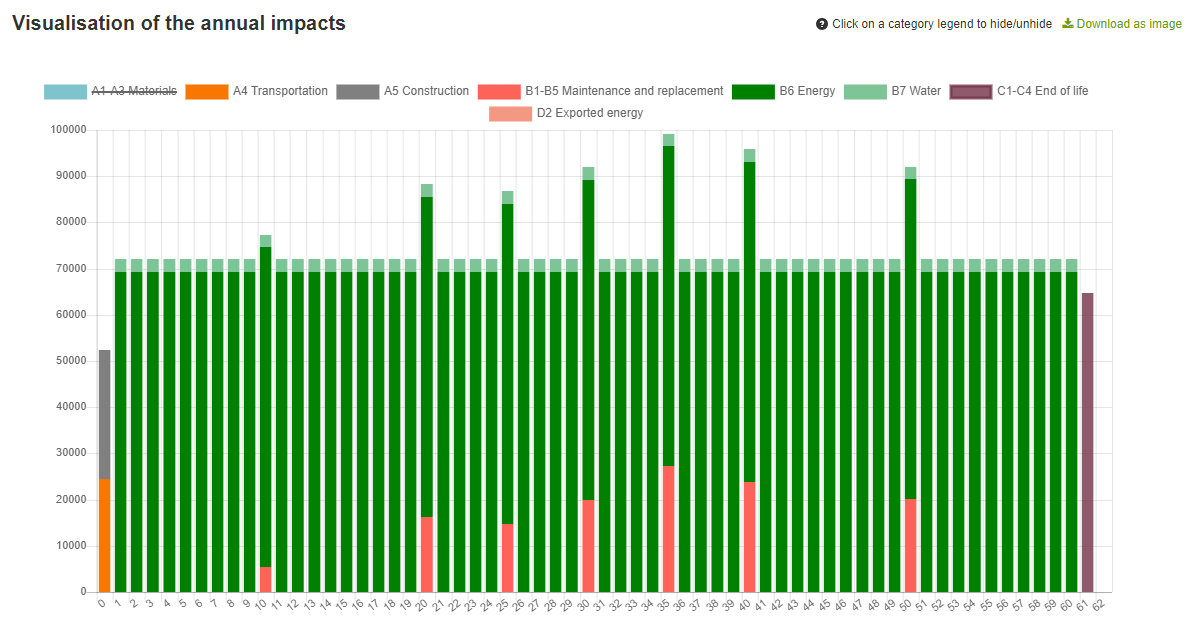Toggle the B6 Energy legend label
The width and height of the screenshot is (1201, 627).
click(x=807, y=91)
